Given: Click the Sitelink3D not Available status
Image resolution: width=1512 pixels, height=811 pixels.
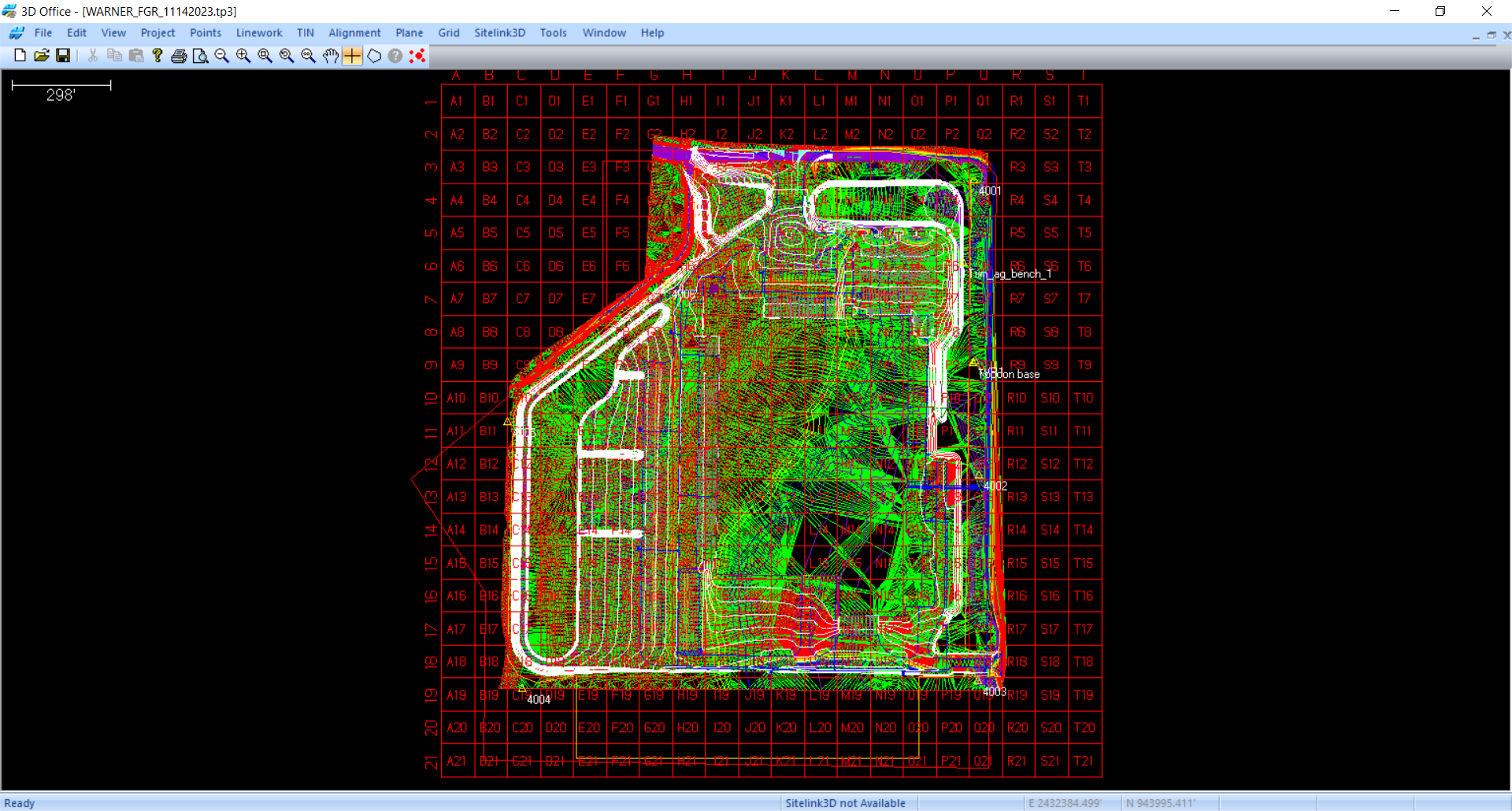Looking at the screenshot, I should click(845, 803).
